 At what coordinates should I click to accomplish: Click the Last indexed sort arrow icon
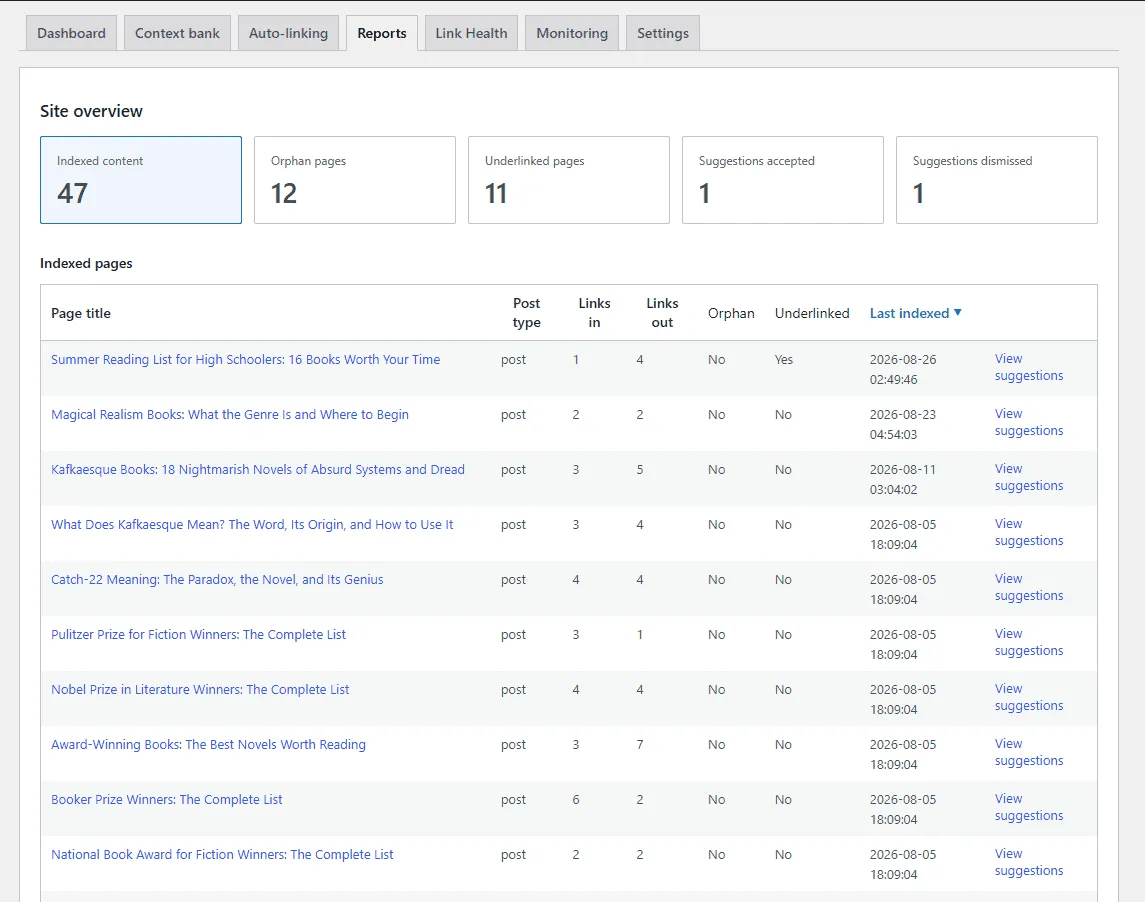pos(958,313)
